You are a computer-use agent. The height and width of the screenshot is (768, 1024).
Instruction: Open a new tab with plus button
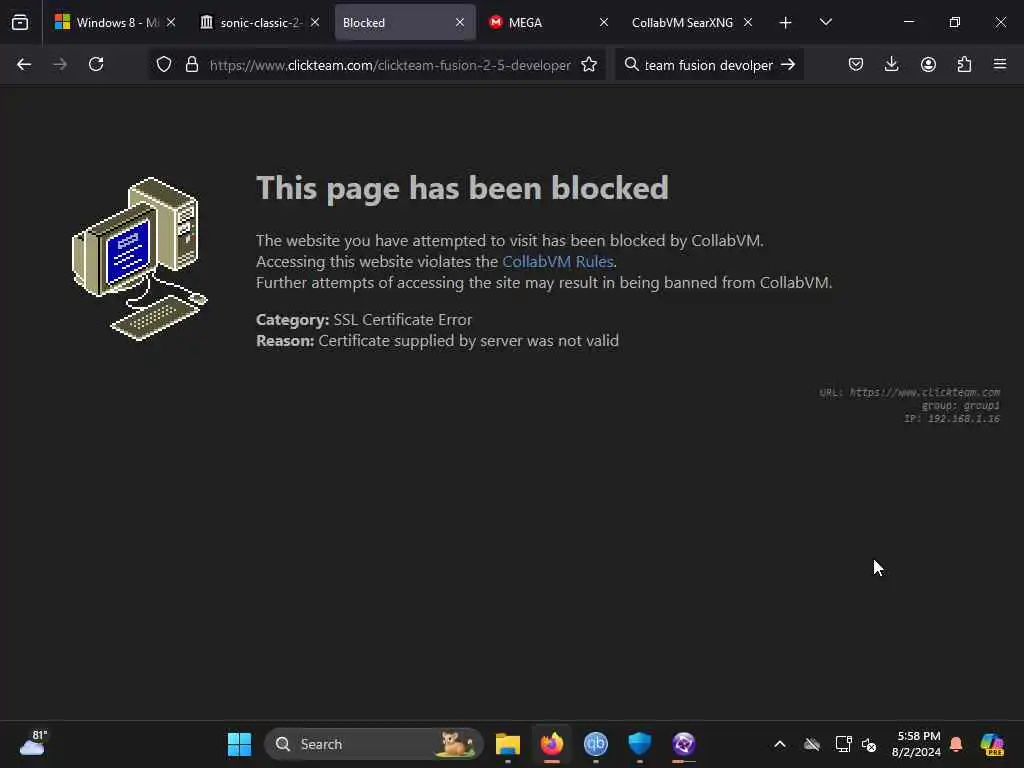tap(786, 23)
